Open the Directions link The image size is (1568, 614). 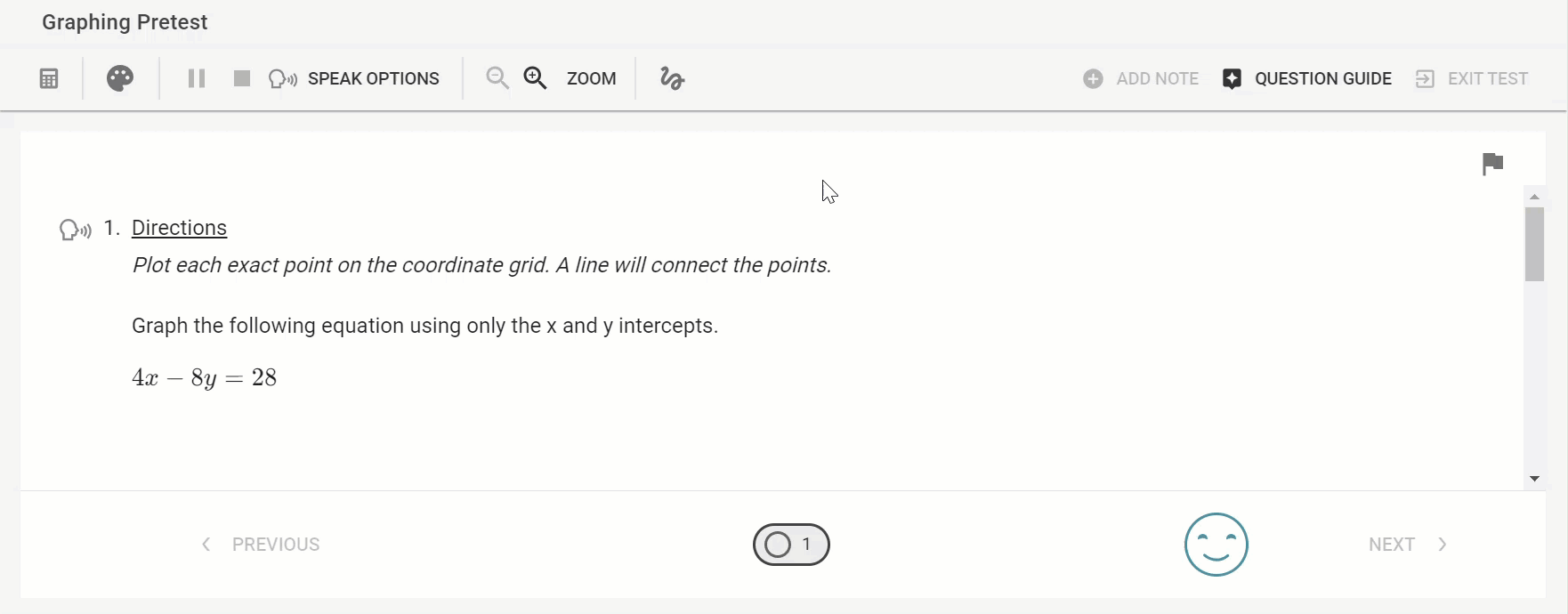pos(179,228)
